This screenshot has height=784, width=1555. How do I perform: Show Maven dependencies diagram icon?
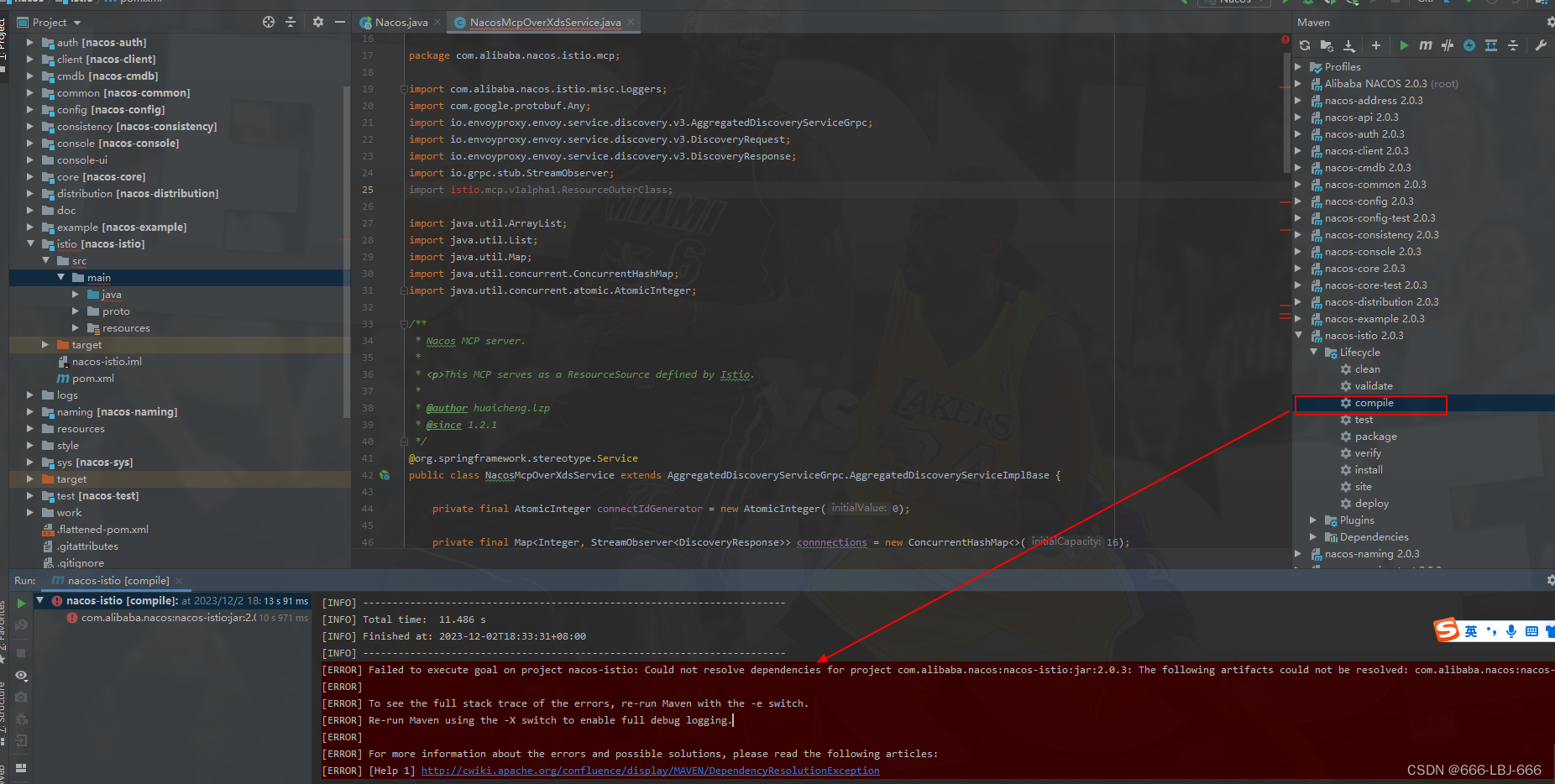tap(1491, 45)
